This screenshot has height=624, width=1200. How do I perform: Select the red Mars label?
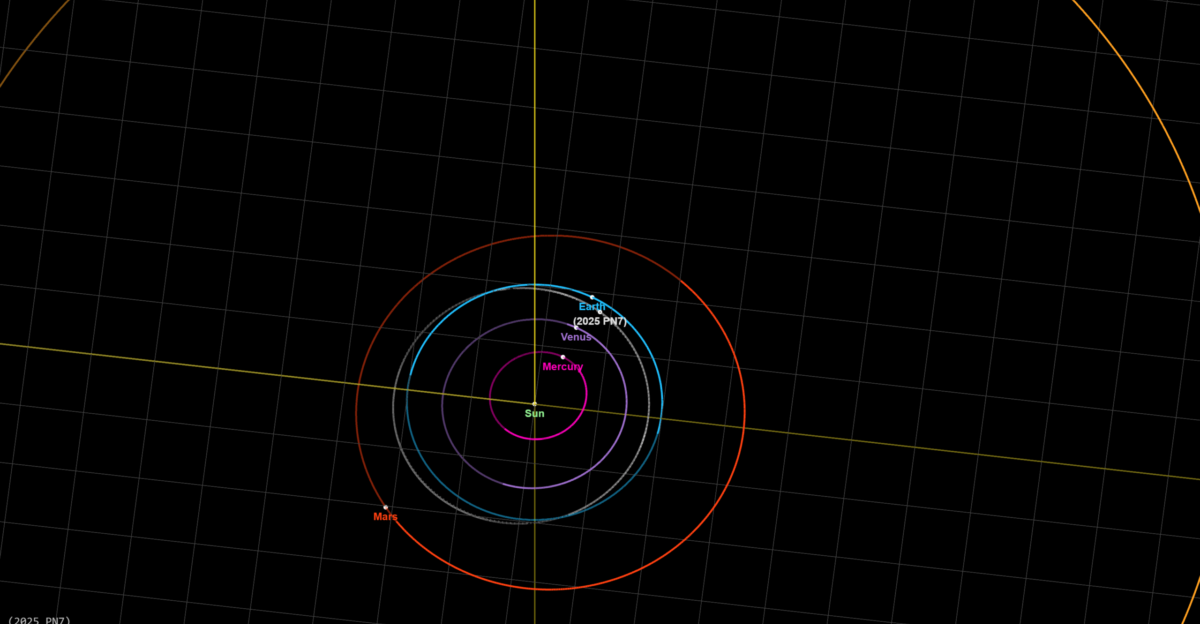[x=385, y=517]
